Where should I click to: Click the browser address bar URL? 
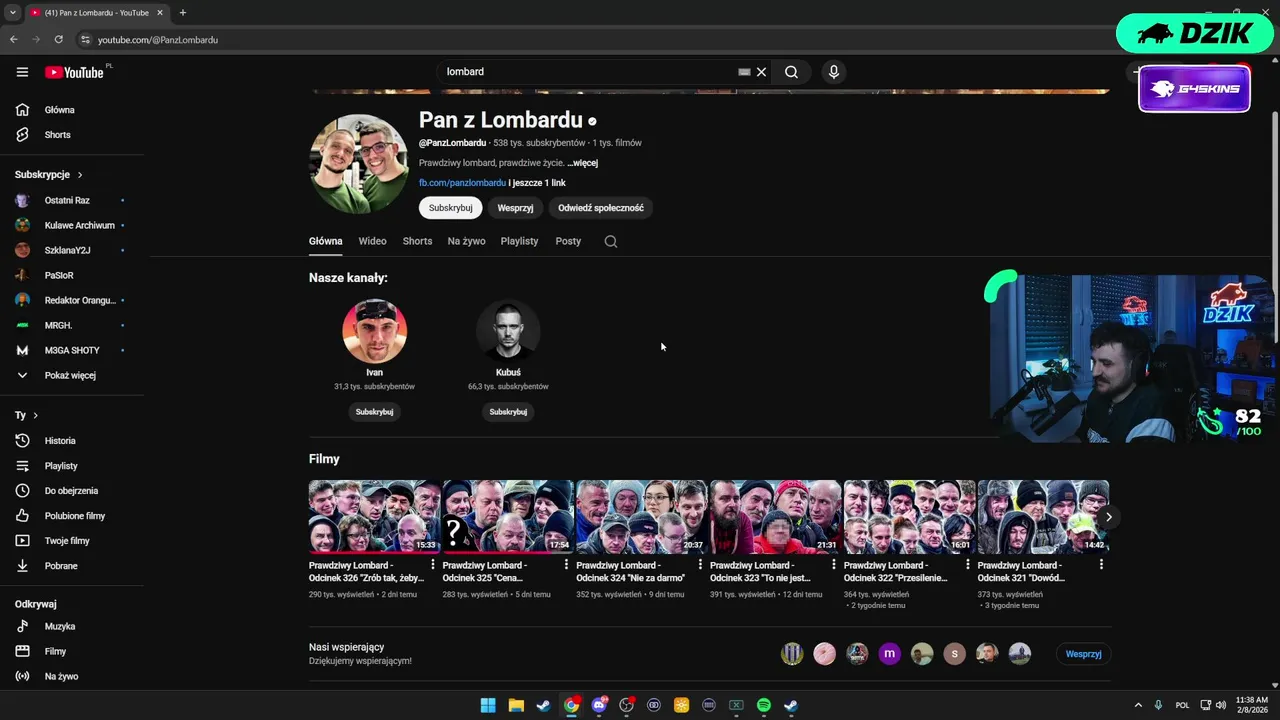(158, 40)
